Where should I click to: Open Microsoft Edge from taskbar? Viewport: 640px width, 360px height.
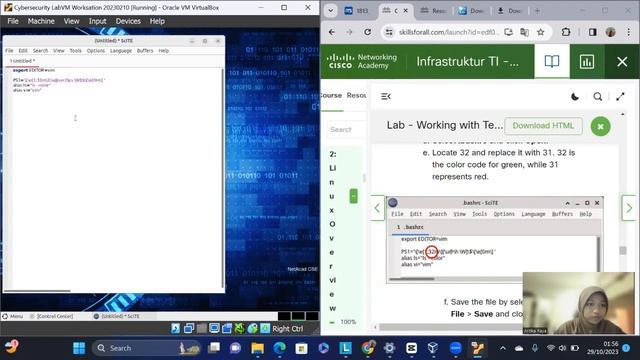pos(280,348)
